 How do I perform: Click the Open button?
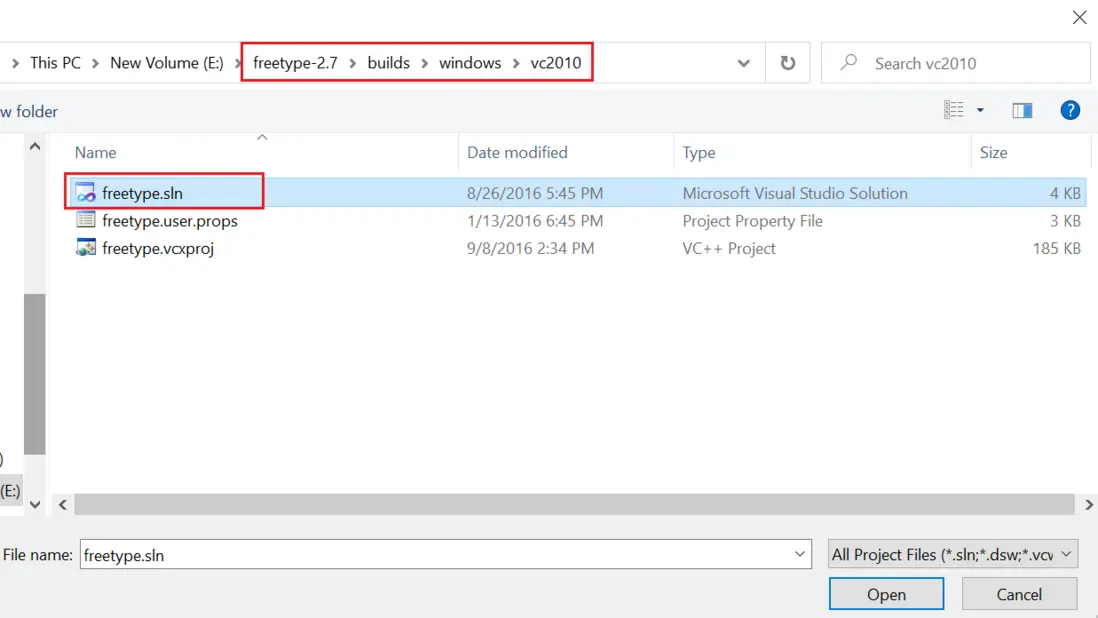(x=887, y=594)
